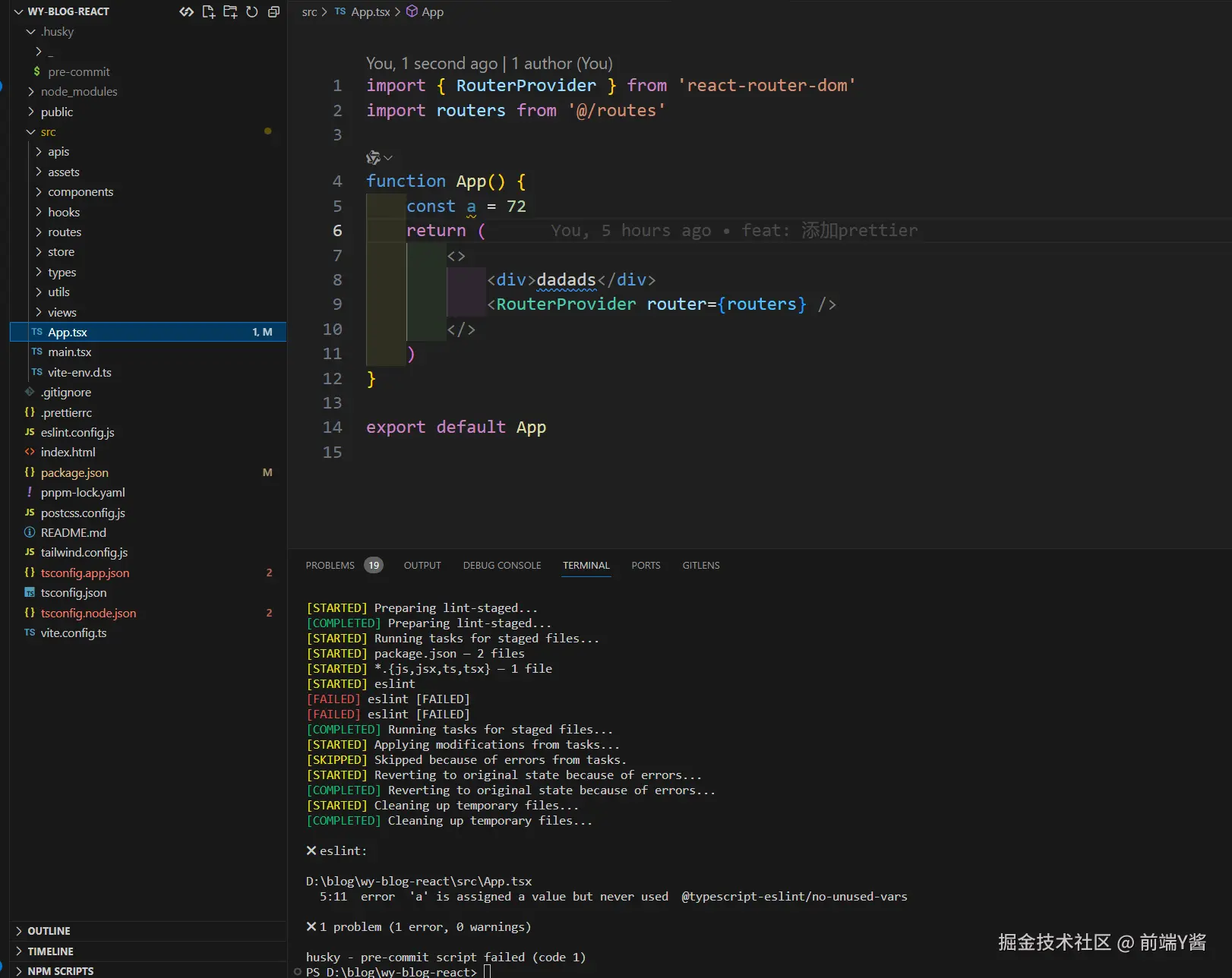Click the braces icon beside tsconfig.app.json
The width and height of the screenshot is (1232, 978).
tap(30, 573)
